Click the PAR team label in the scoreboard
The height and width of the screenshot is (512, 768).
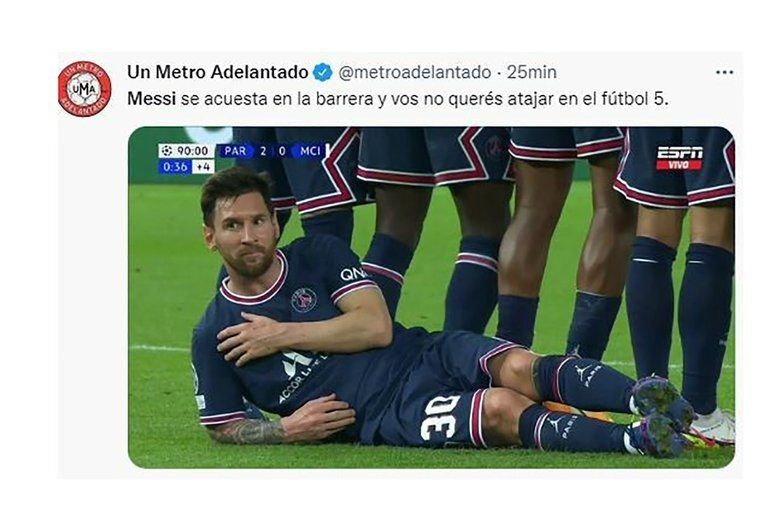(x=235, y=150)
